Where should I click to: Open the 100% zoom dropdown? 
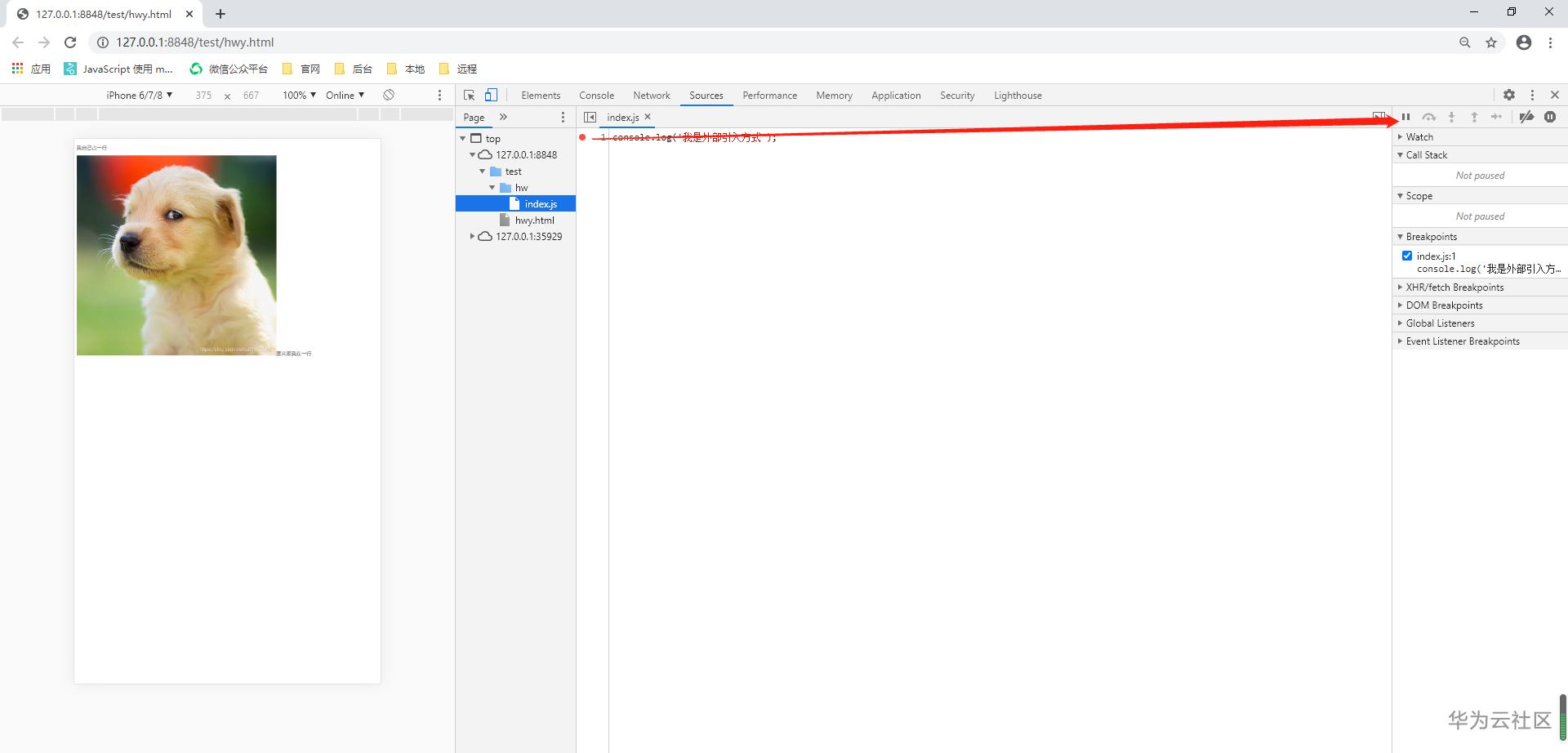tap(299, 95)
